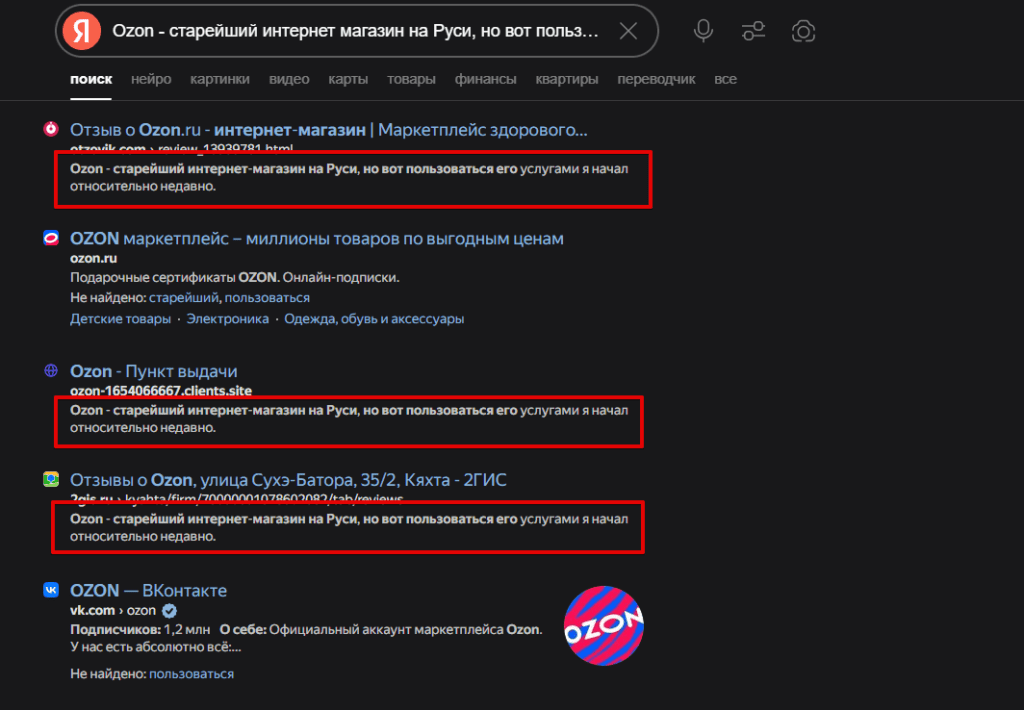Viewport: 1024px width, 710px height.
Task: Click the 2GIS favicon next to reviews result
Action: [51, 479]
